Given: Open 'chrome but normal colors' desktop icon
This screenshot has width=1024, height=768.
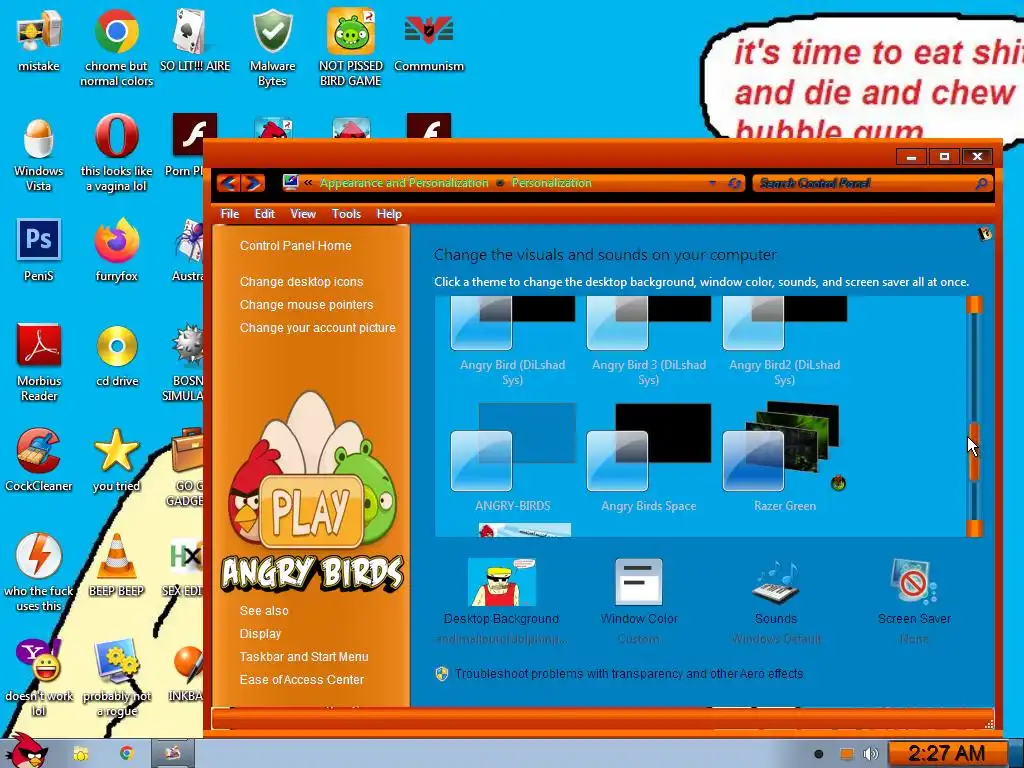Looking at the screenshot, I should 116,48.
